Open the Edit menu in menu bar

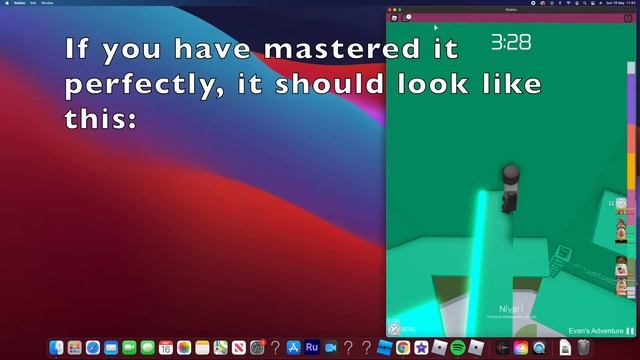click(x=33, y=2)
